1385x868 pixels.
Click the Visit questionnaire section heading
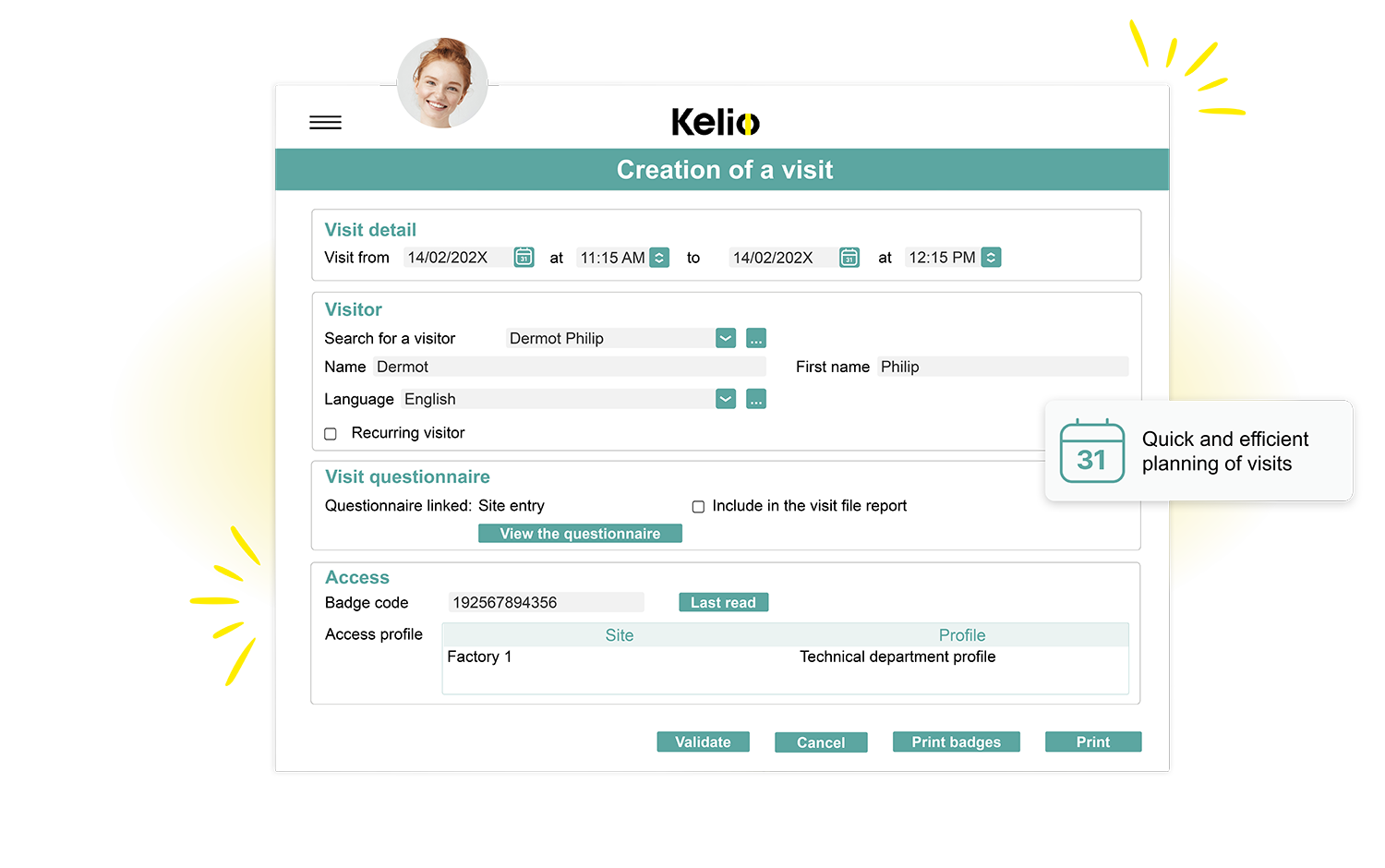pyautogui.click(x=407, y=476)
